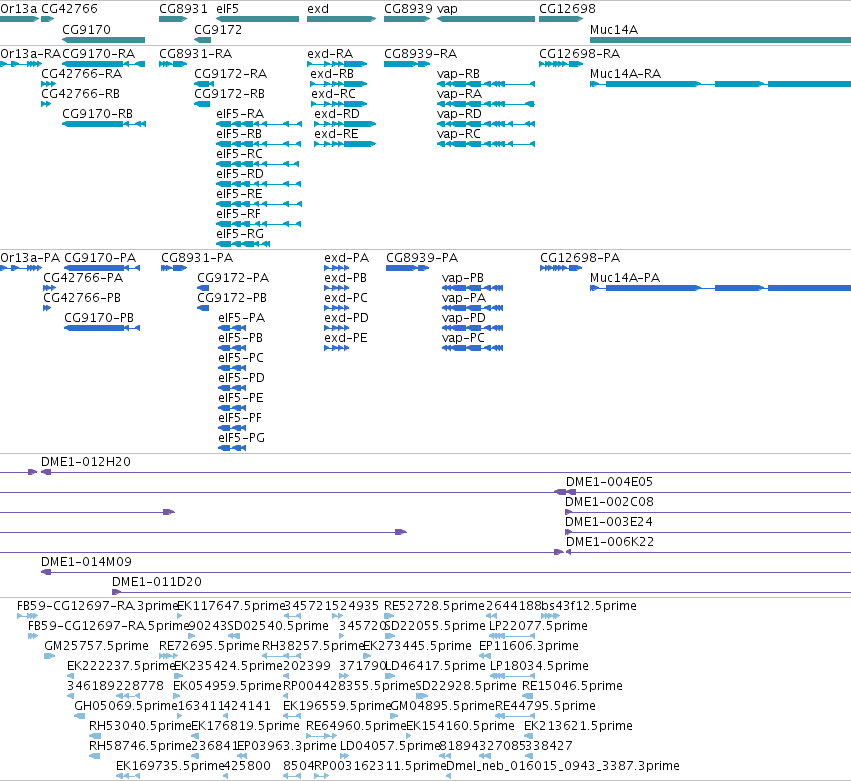Select the vap-RB transcript label
The image size is (851, 781).
tap(458, 73)
